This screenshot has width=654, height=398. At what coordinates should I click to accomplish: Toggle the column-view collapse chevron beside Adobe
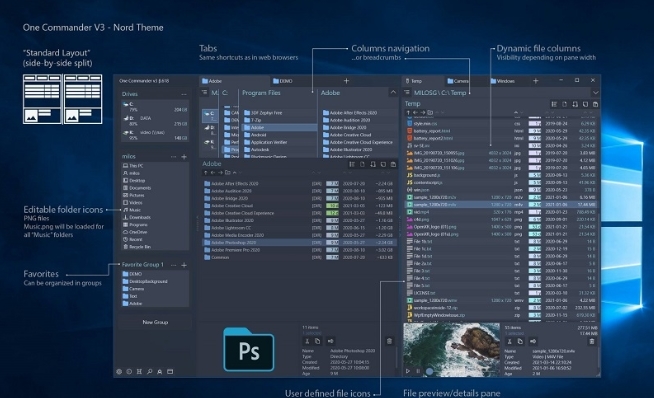coord(393,92)
